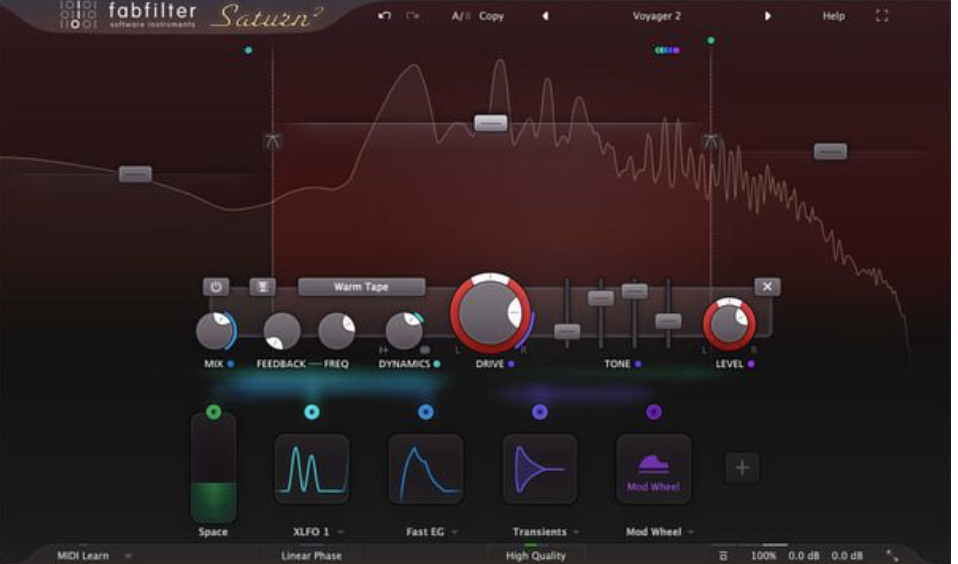Click the Transients source drag button
958x564 pixels.
539,412
